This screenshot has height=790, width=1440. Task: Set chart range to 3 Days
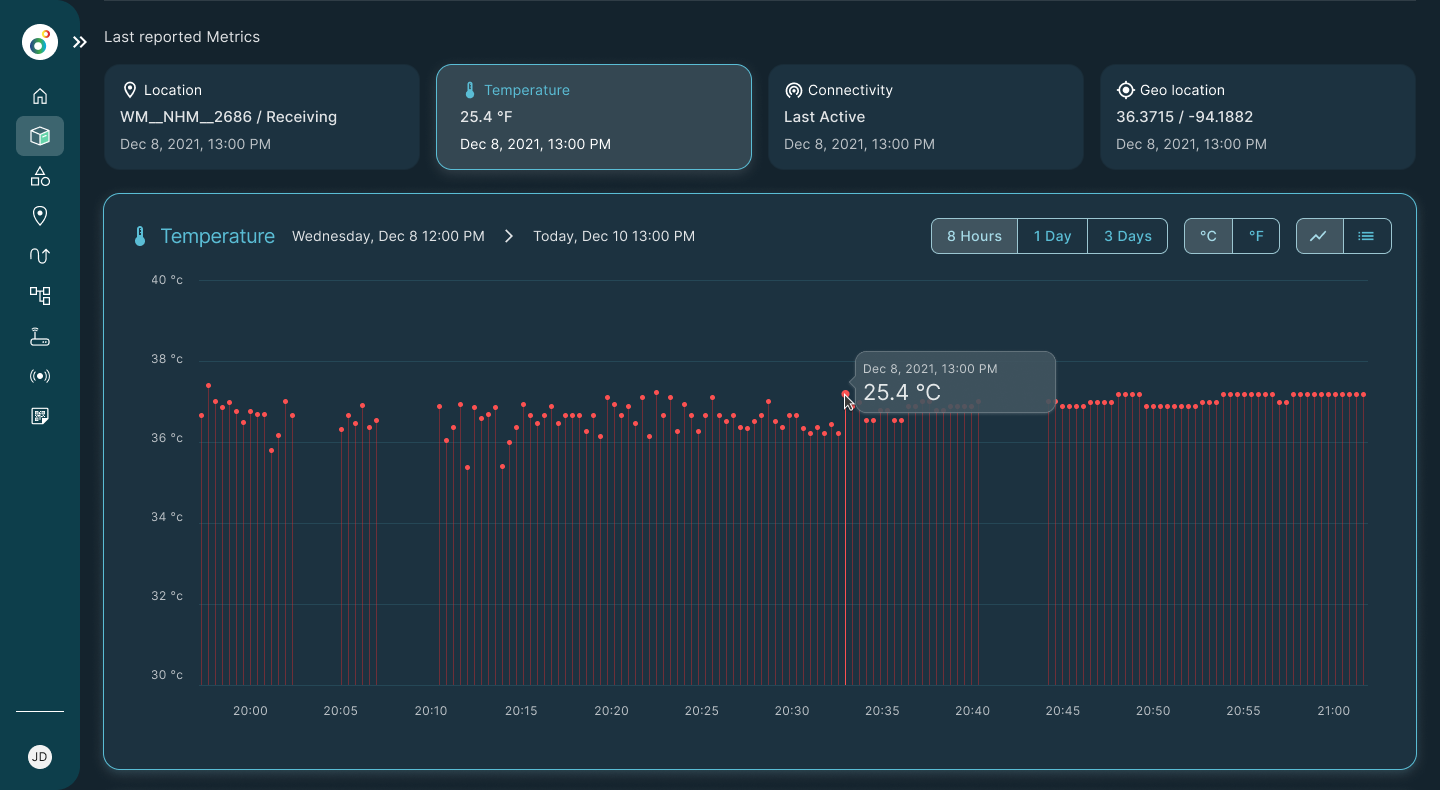(1128, 236)
